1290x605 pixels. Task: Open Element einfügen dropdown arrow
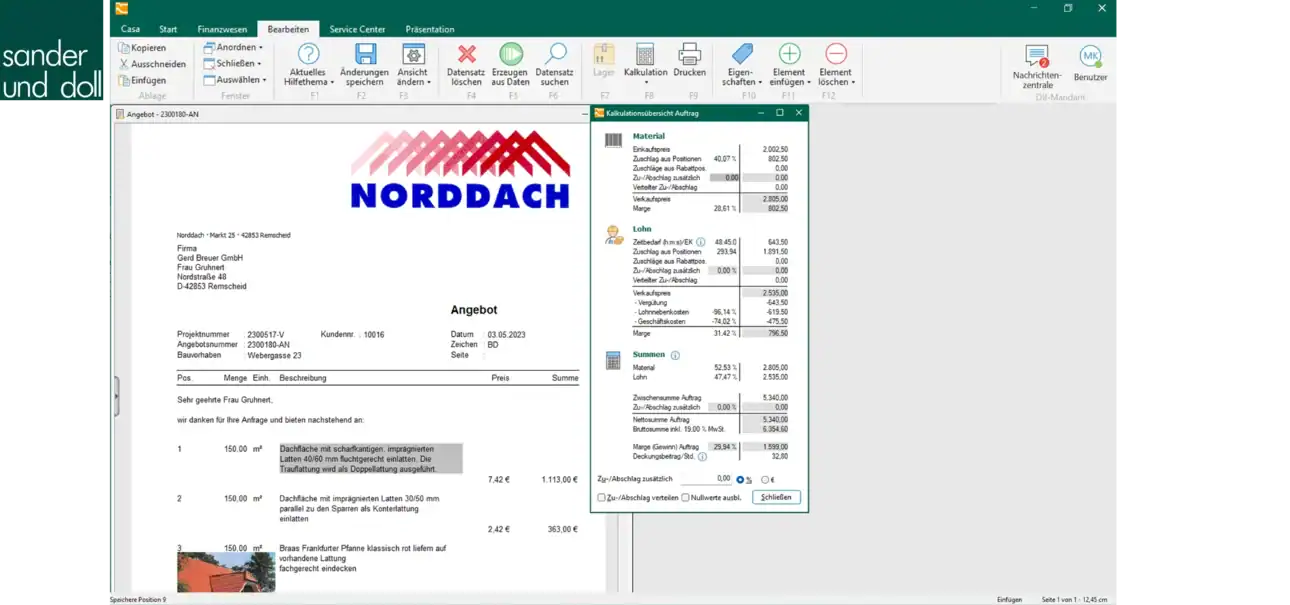coord(808,82)
